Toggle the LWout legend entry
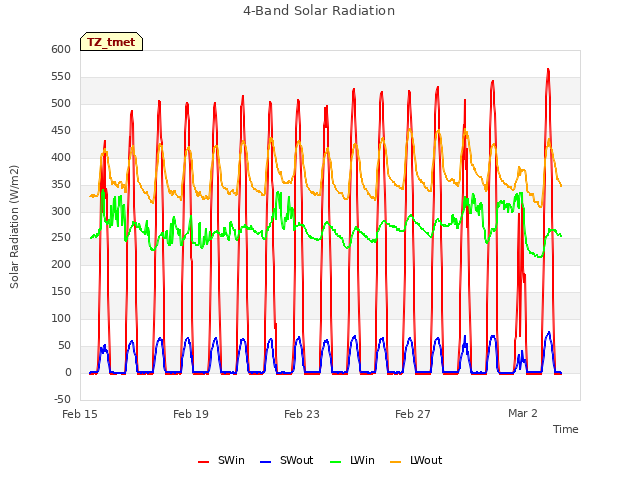The image size is (640, 480). 416,460
